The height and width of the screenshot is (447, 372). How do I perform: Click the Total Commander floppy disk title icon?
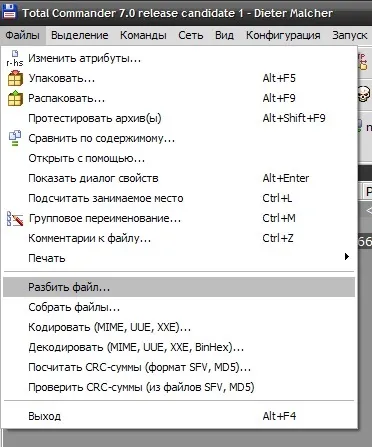(9, 11)
